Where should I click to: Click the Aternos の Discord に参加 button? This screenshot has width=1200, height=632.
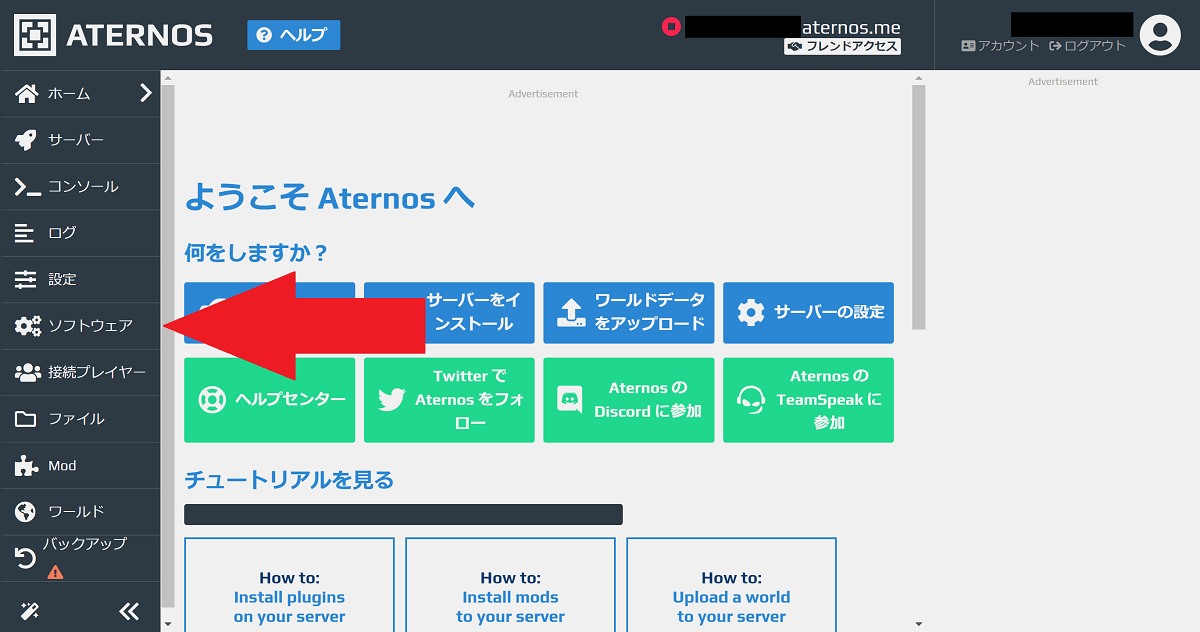pyautogui.click(x=629, y=400)
